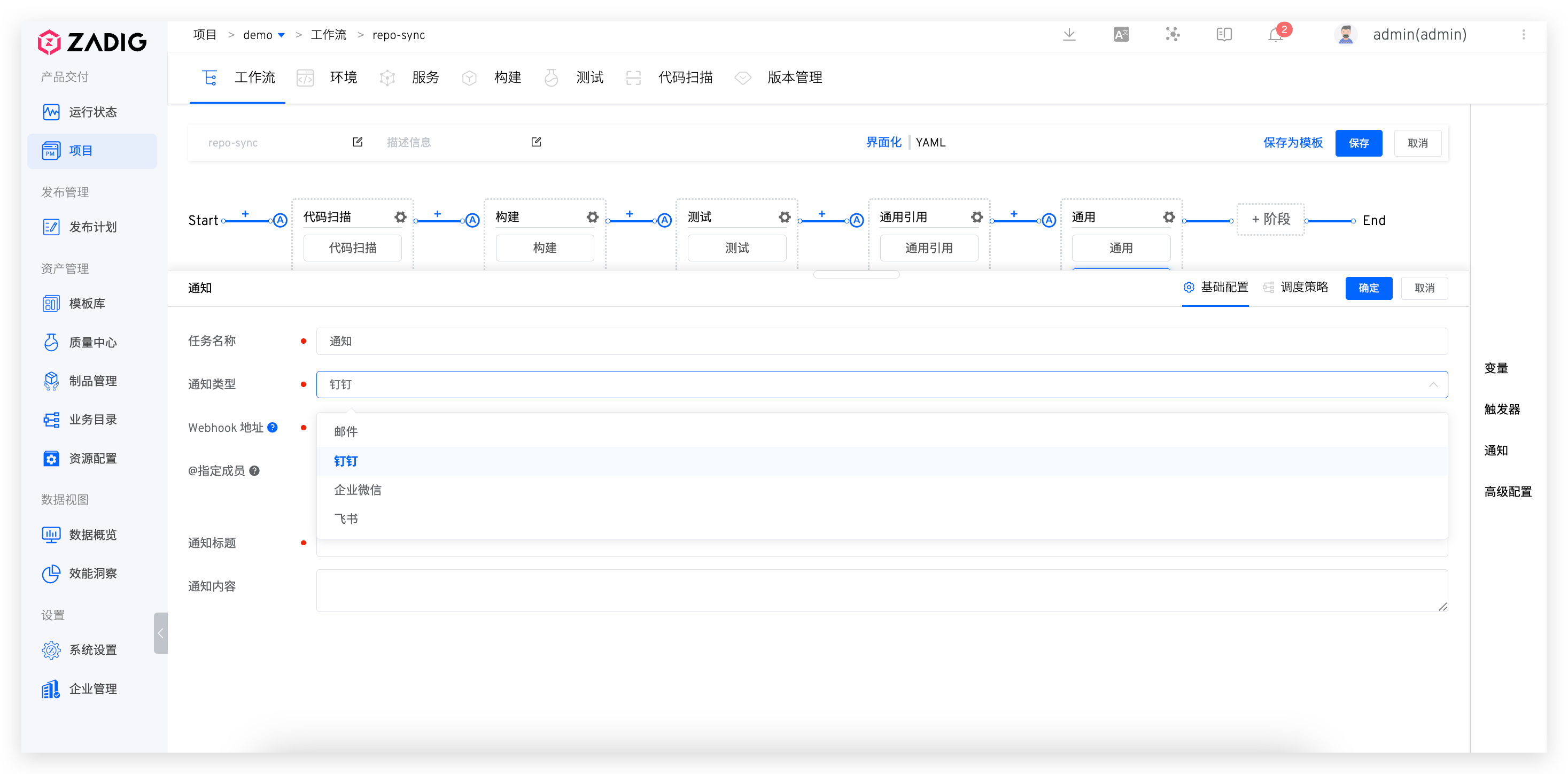This screenshot has width=1568, height=774.
Task: Open the language translation icon
Action: pos(1121,35)
